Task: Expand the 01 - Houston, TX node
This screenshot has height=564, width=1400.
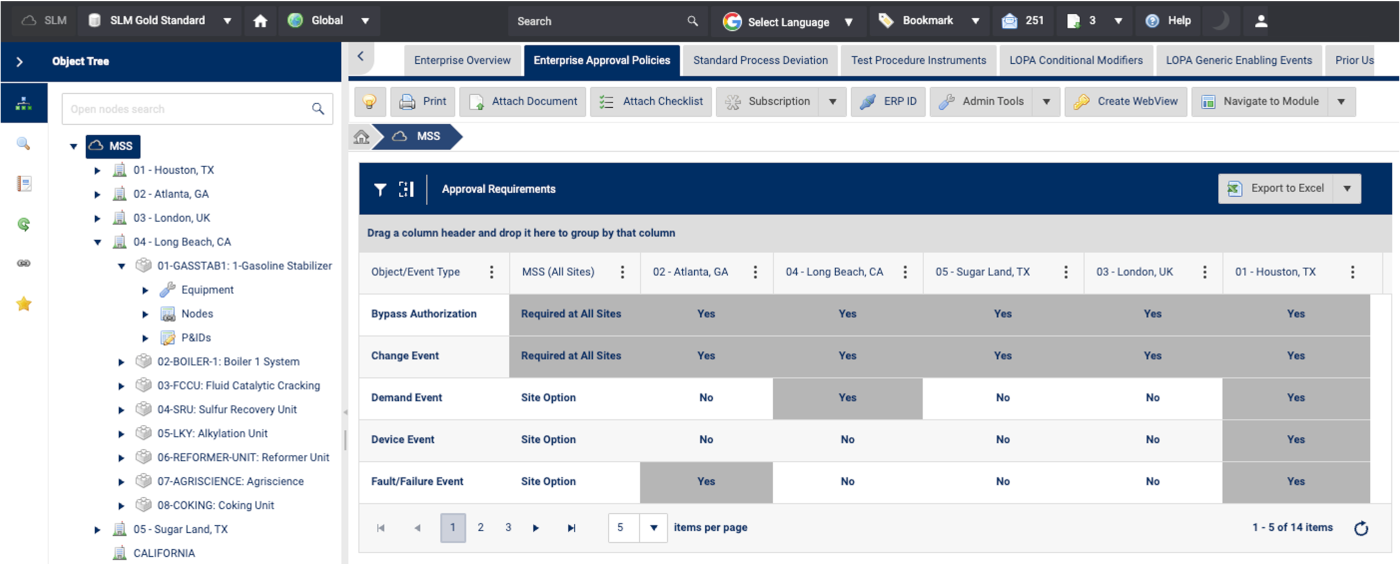Action: pyautogui.click(x=98, y=170)
